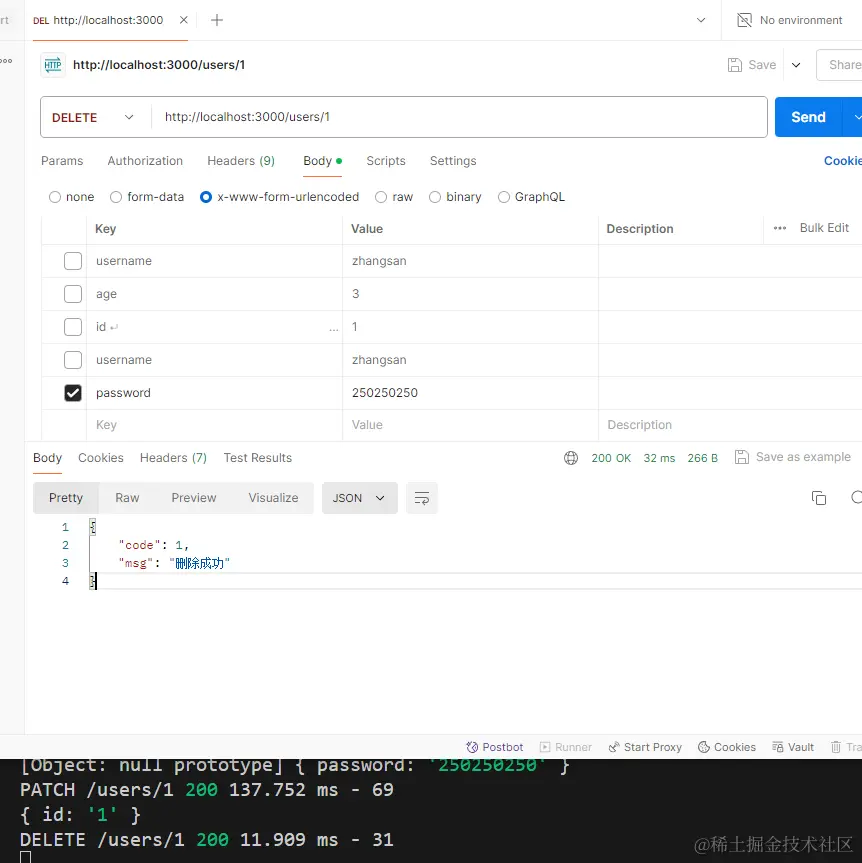Open the table column options ellipsis
862x863 pixels.
780,228
